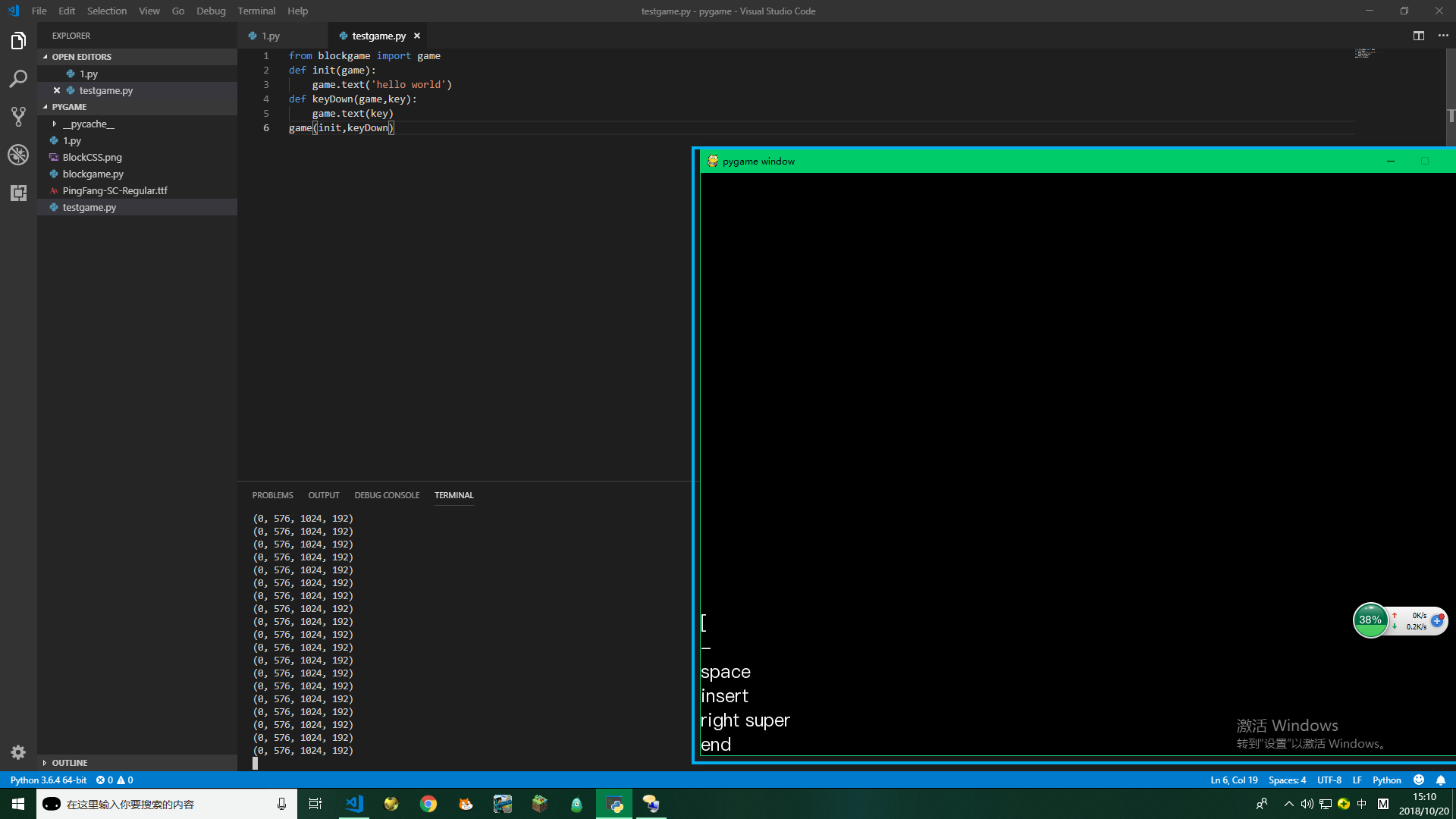This screenshot has width=1456, height=819.
Task: Click the Cortana microphone icon
Action: click(281, 804)
